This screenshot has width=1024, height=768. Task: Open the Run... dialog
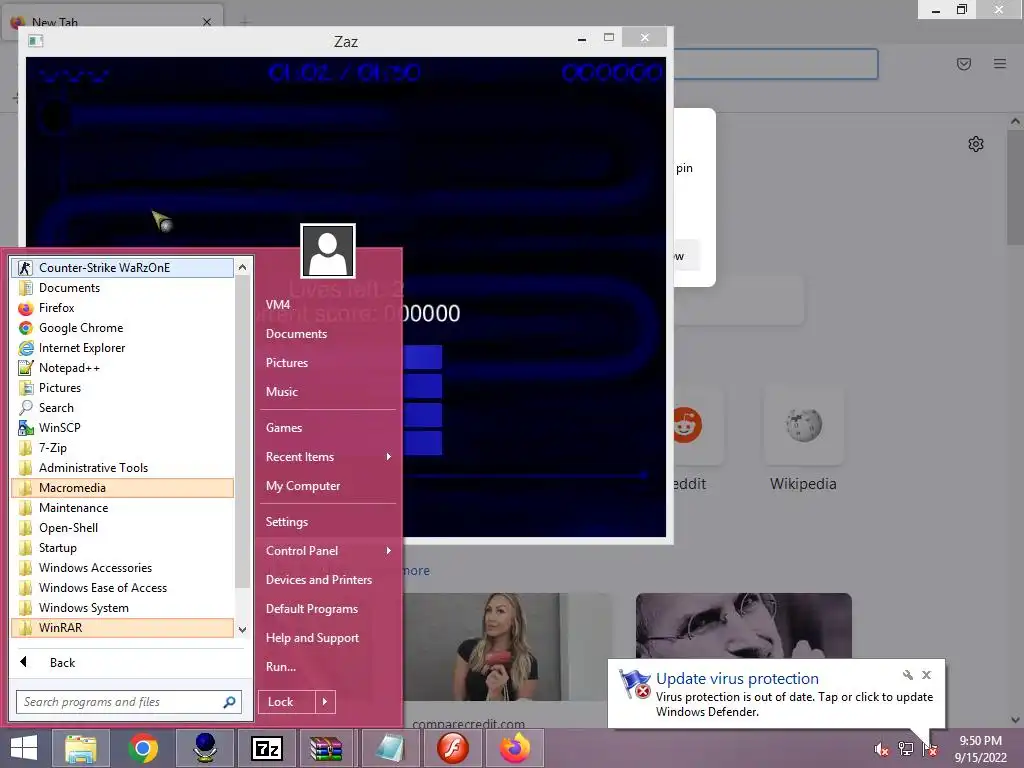pos(328,667)
